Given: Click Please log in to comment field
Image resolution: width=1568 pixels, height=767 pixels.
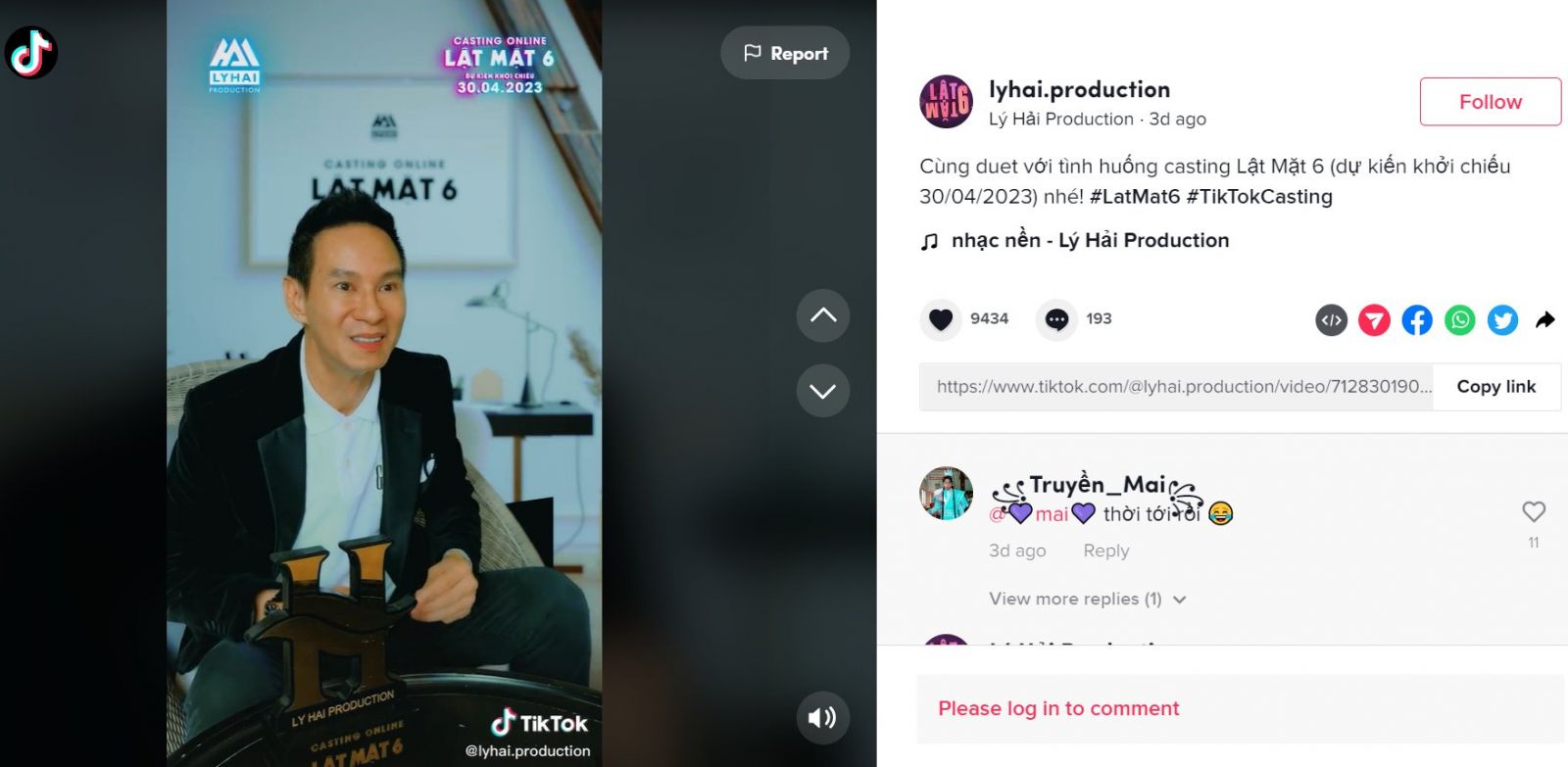Looking at the screenshot, I should coord(1240,708).
